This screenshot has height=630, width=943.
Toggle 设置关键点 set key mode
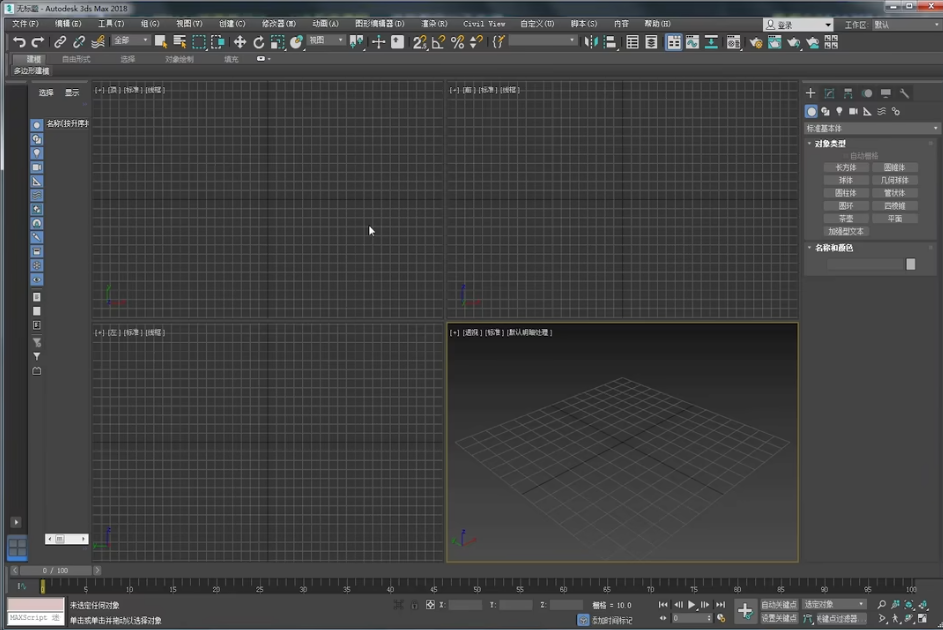coord(779,618)
